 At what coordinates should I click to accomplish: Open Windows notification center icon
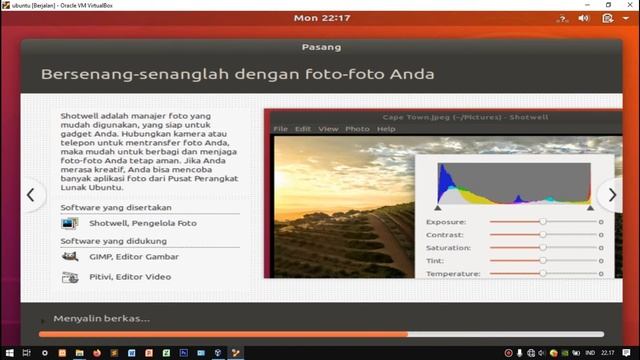click(x=627, y=353)
